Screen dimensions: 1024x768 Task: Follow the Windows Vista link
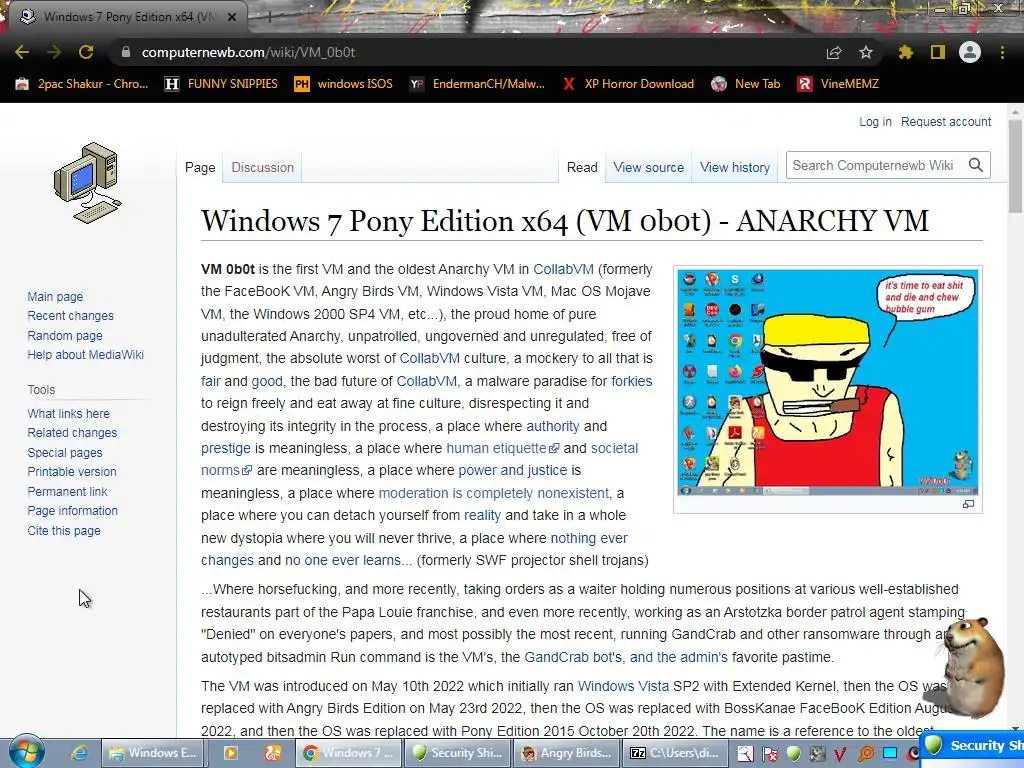[623, 686]
